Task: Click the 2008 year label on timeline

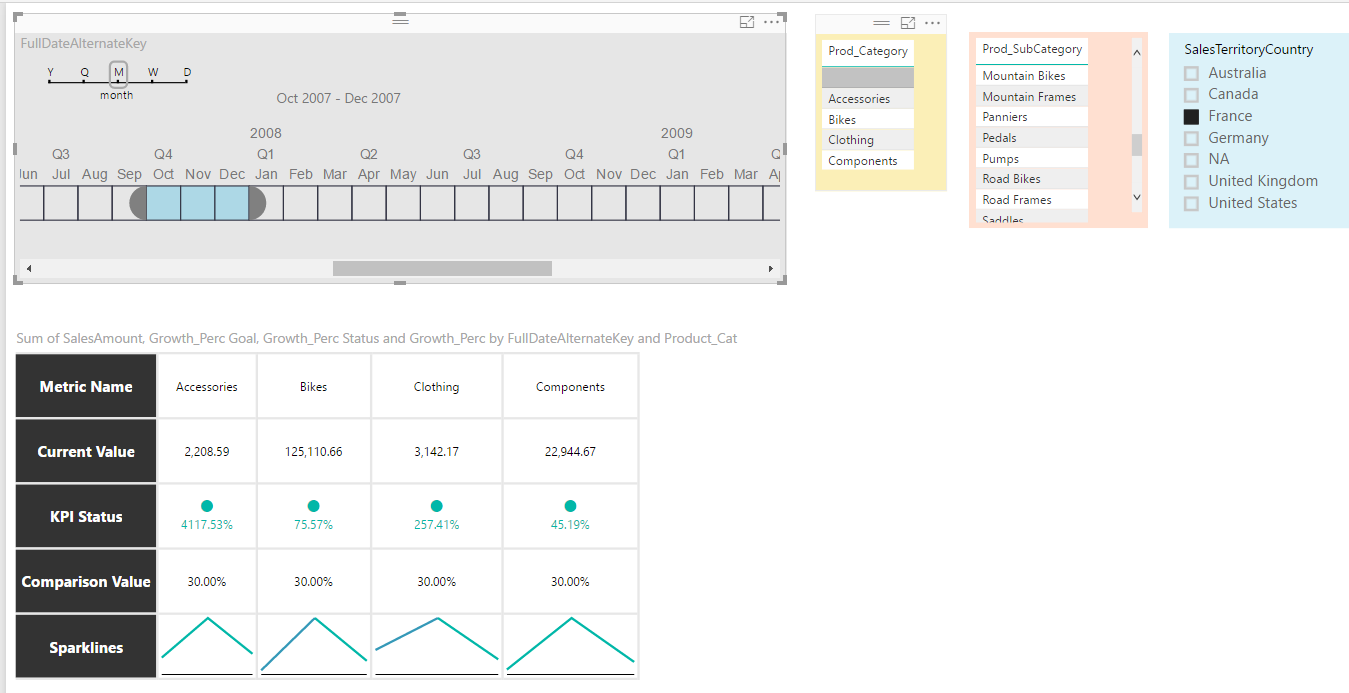Action: click(266, 133)
